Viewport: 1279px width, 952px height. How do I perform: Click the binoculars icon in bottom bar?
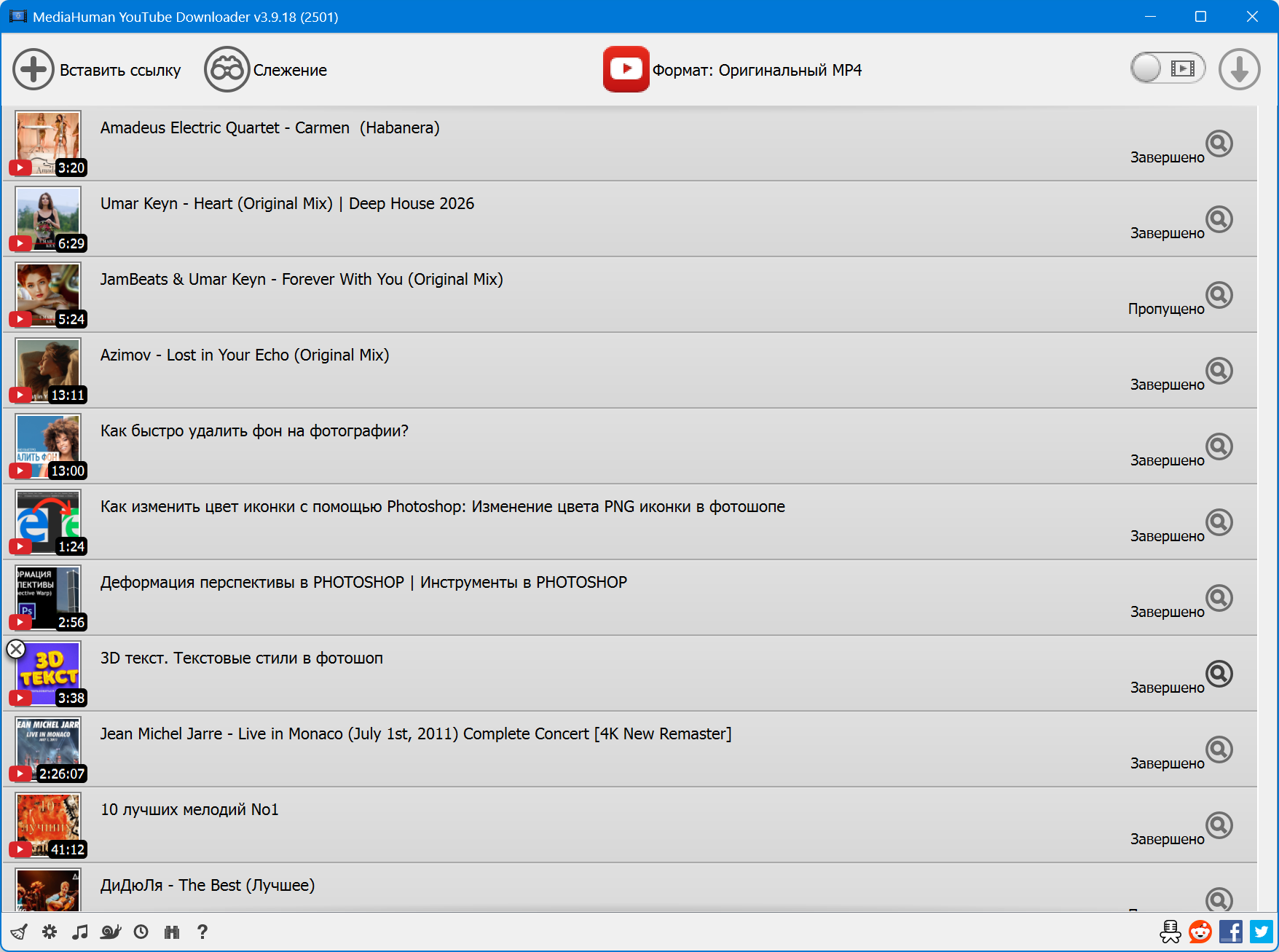(x=172, y=932)
